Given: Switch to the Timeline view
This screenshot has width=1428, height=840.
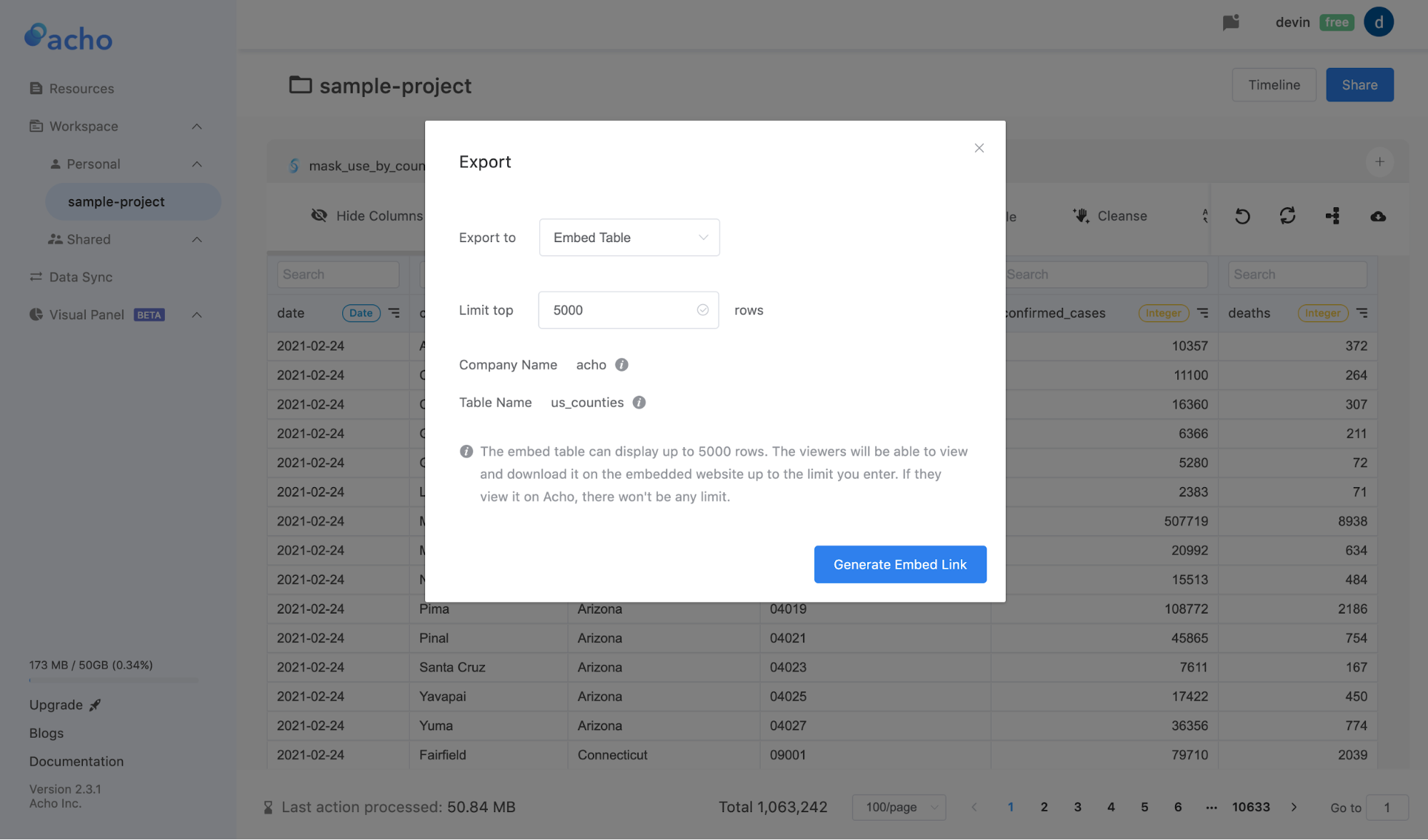Looking at the screenshot, I should click(1273, 84).
